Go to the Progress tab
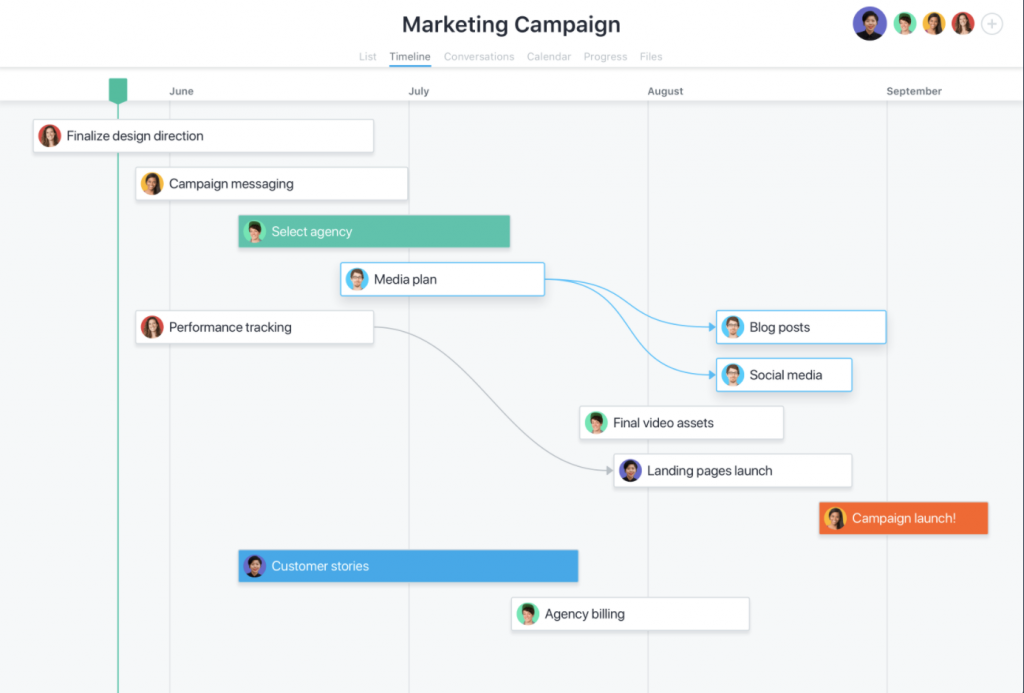The width and height of the screenshot is (1024, 693). pos(605,57)
